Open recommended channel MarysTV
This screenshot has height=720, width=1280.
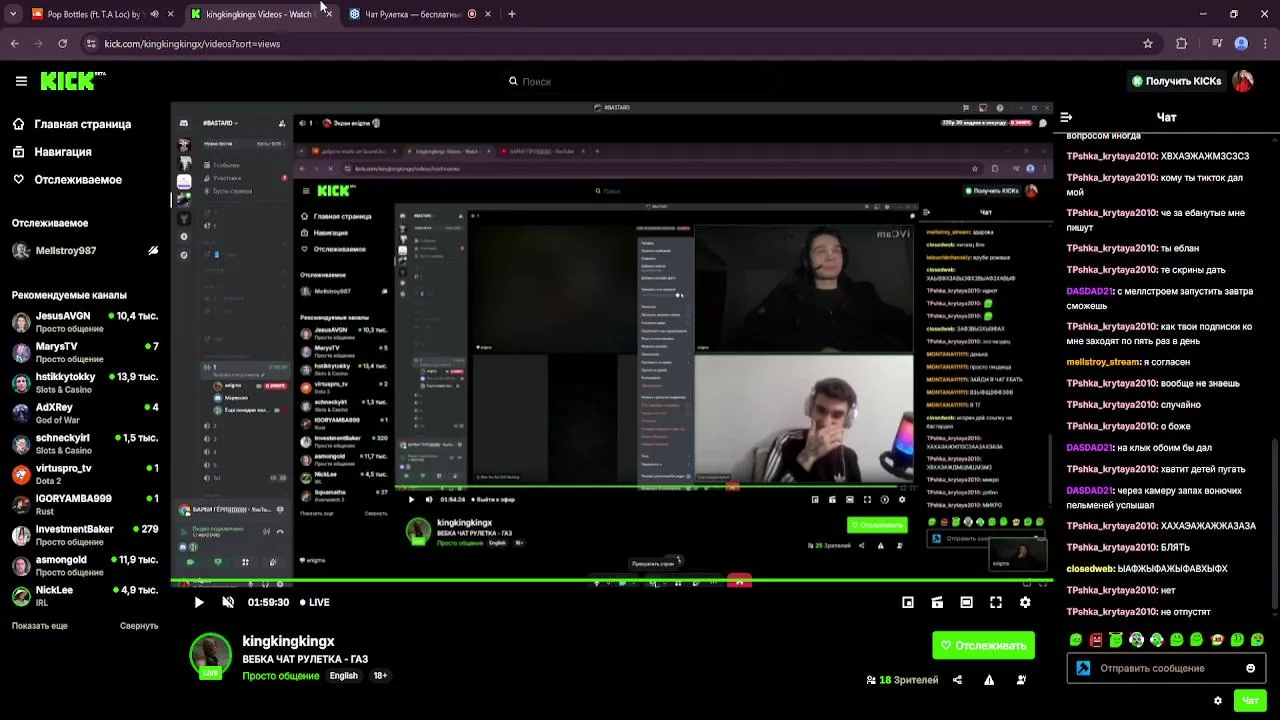(x=85, y=352)
